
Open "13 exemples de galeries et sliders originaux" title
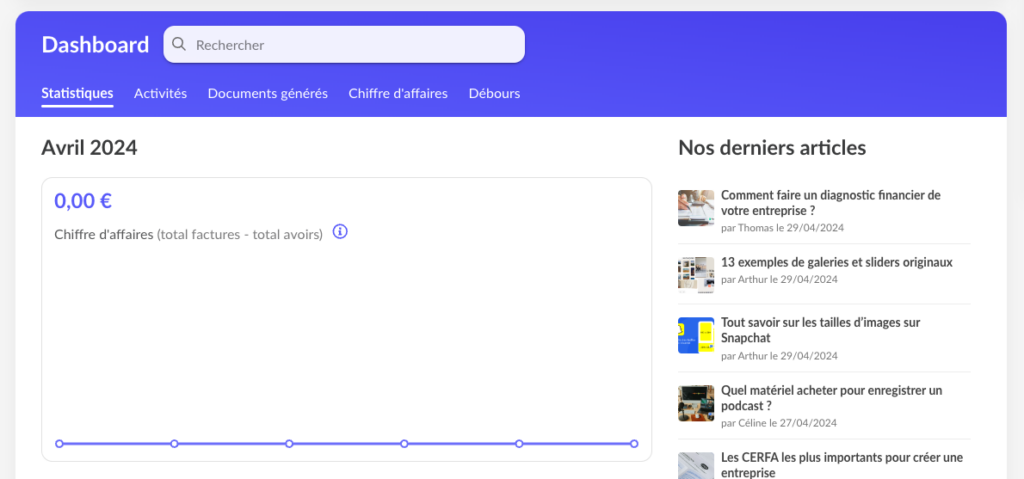pyautogui.click(x=836, y=262)
